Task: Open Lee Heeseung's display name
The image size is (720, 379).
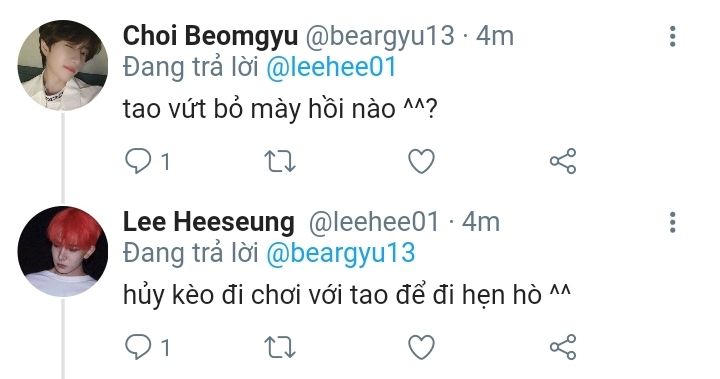Action: tap(208, 222)
